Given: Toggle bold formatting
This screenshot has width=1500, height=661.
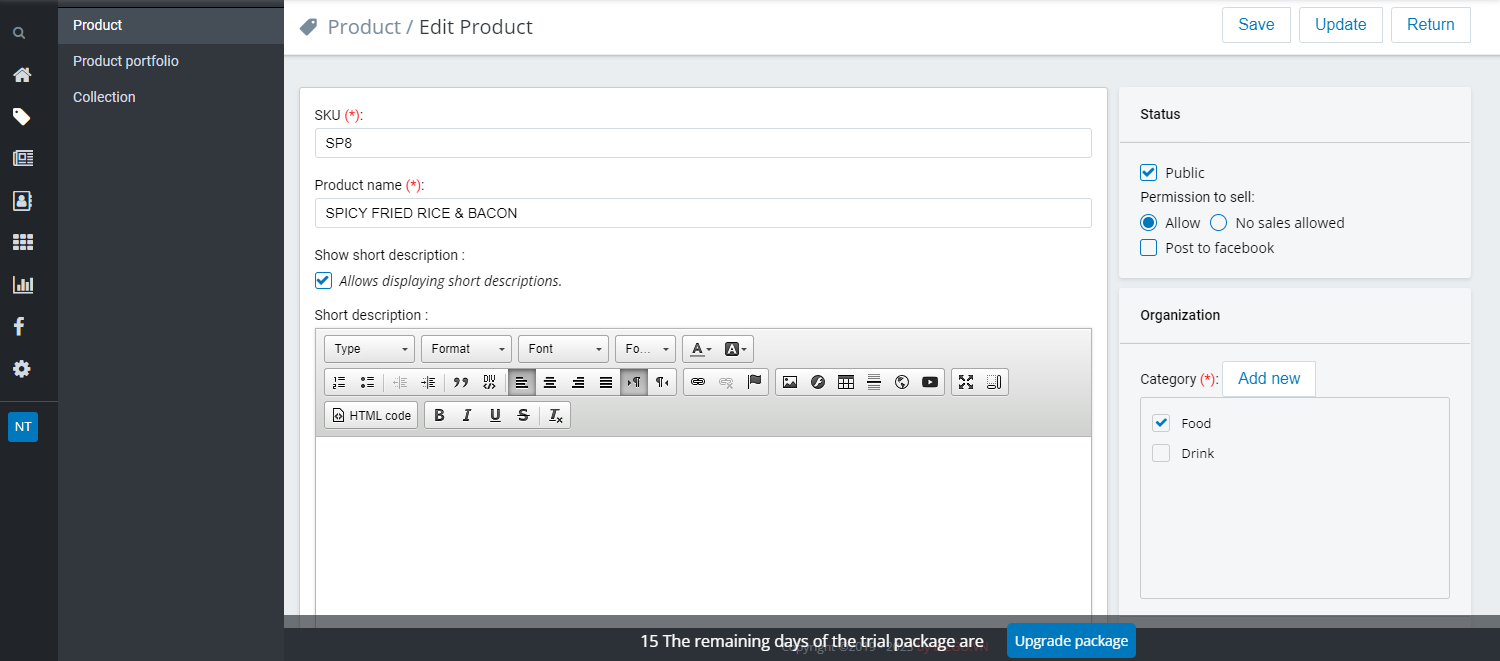Looking at the screenshot, I should (x=439, y=416).
